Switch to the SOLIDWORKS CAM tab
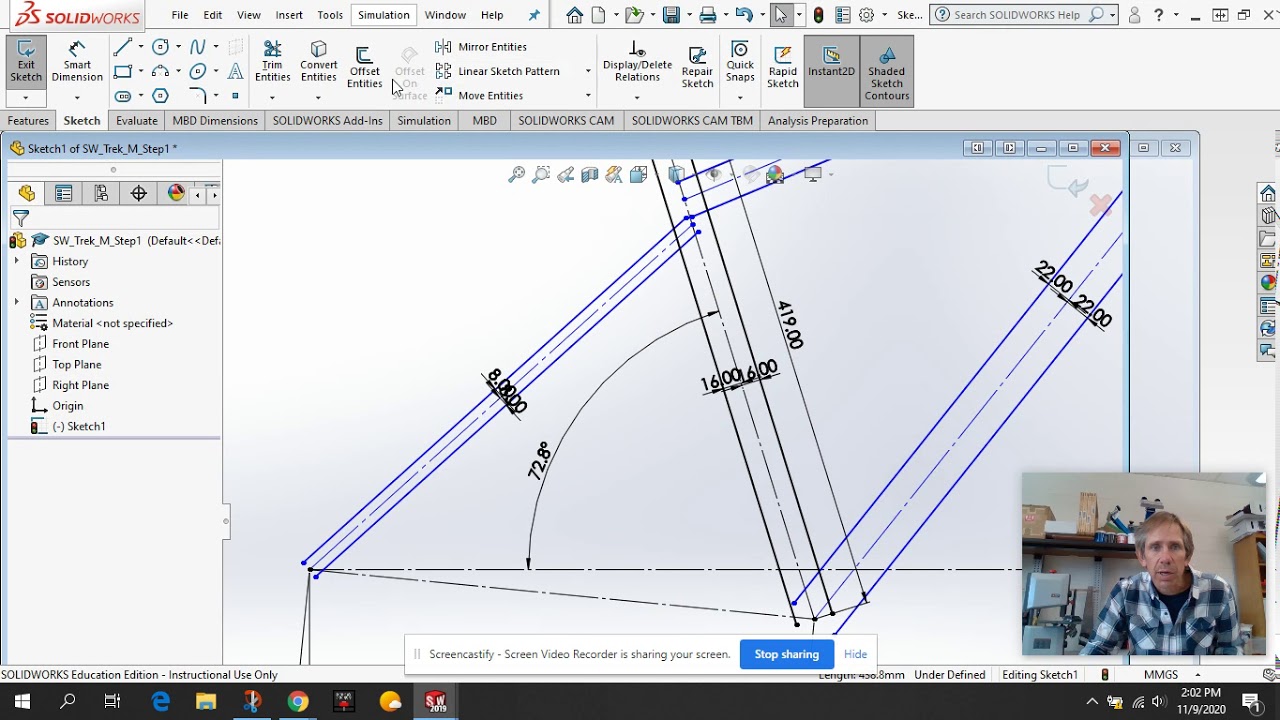The width and height of the screenshot is (1280, 720). point(566,120)
